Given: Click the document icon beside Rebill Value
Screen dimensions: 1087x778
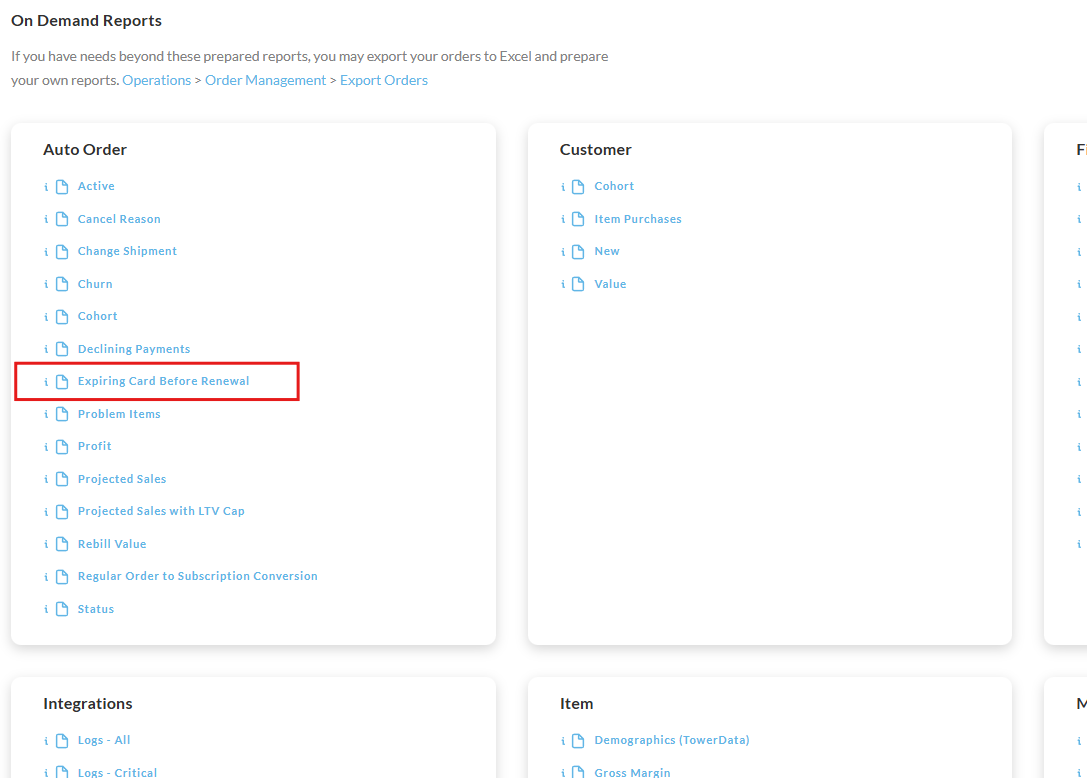Looking at the screenshot, I should click(x=62, y=544).
